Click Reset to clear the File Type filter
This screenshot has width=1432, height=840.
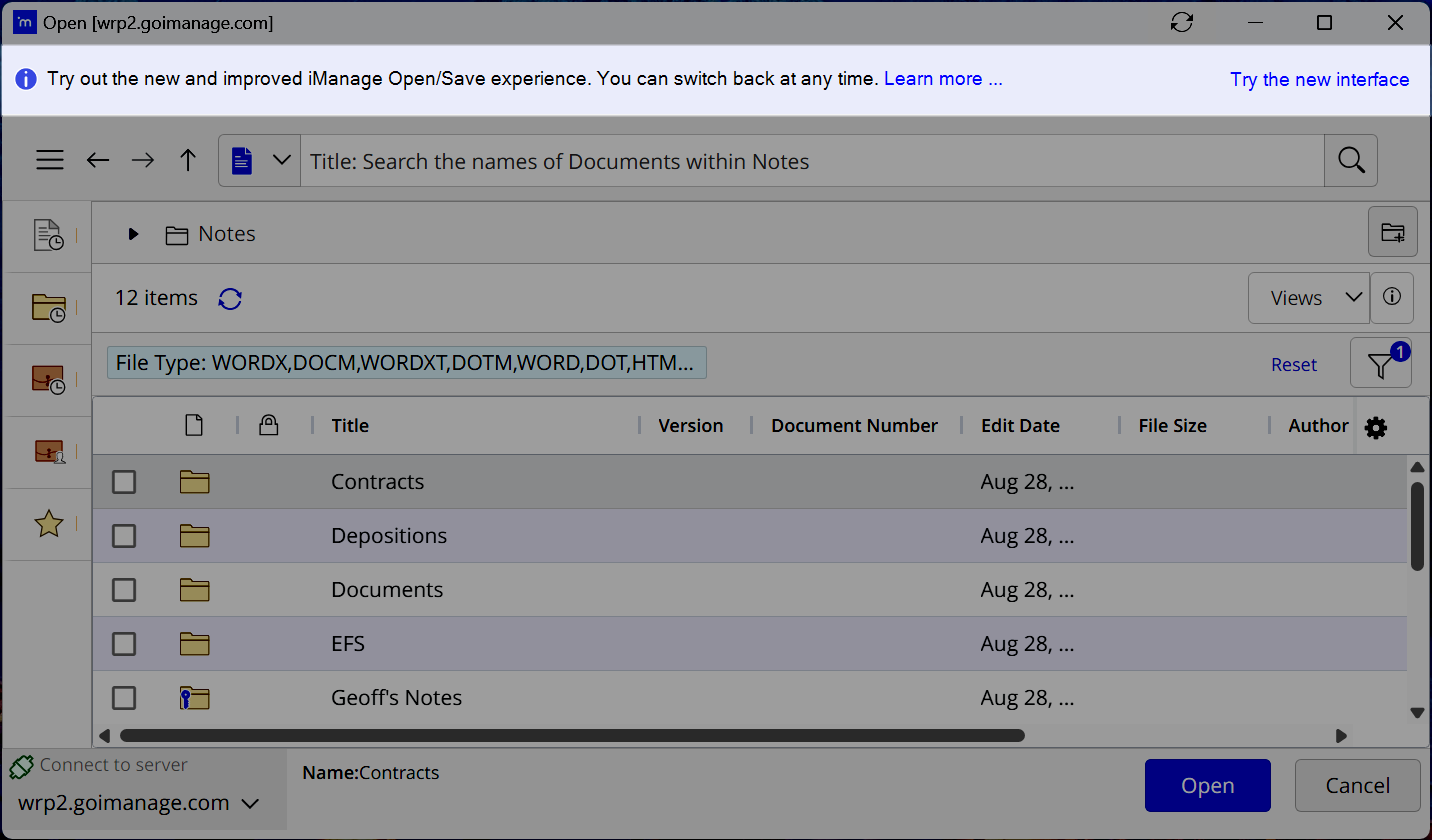(x=1293, y=364)
